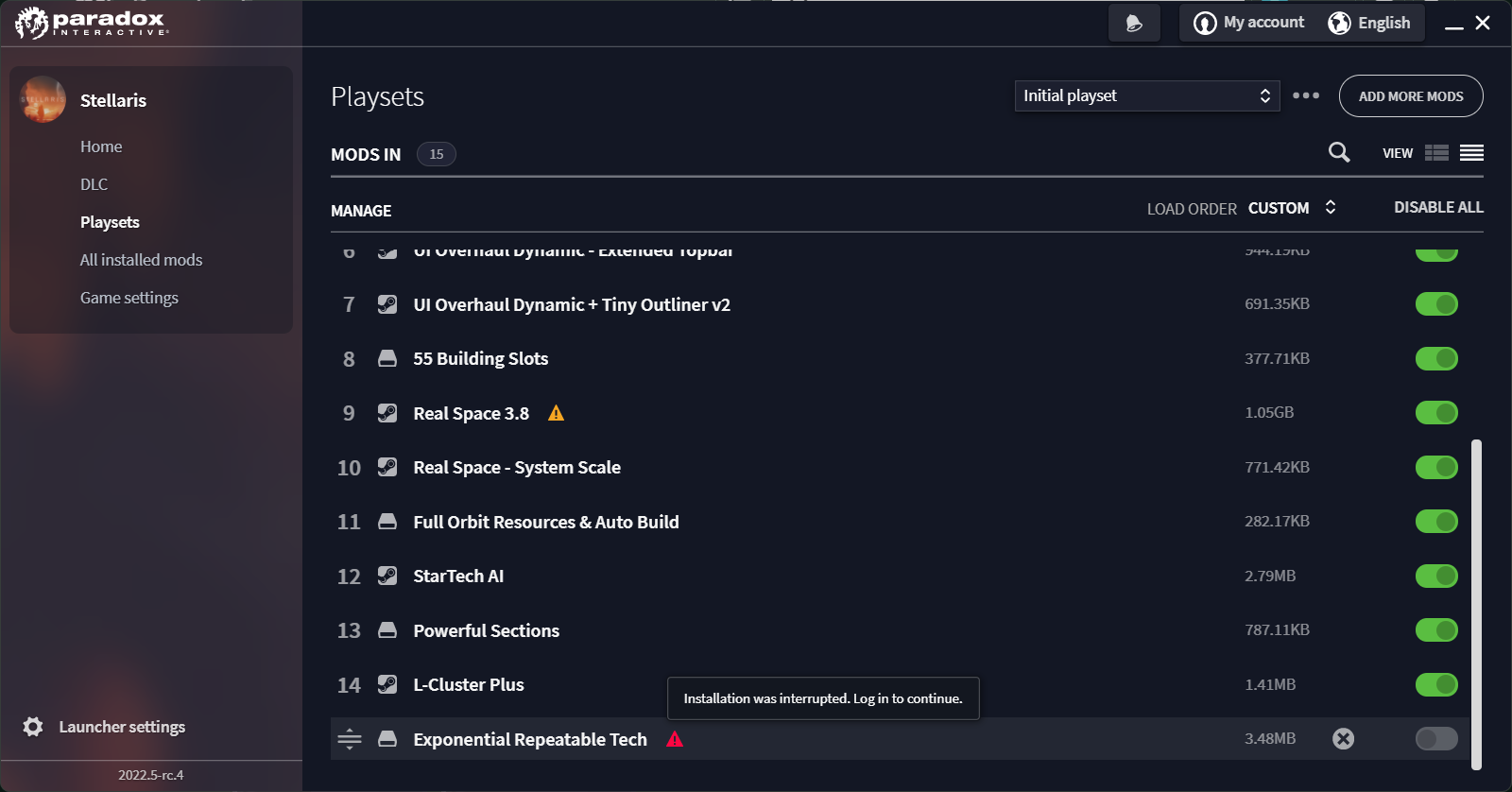Click local mod icon for 55 Building Slots
The height and width of the screenshot is (792, 1512).
click(387, 358)
